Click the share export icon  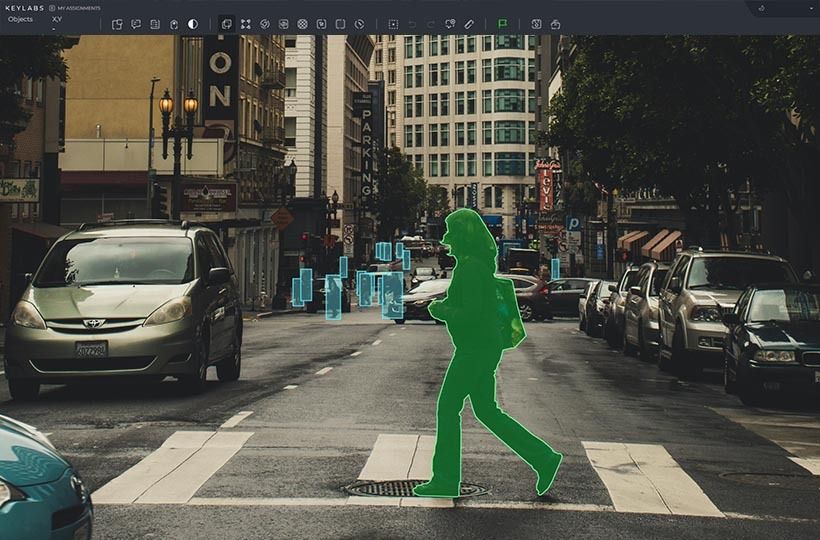555,24
